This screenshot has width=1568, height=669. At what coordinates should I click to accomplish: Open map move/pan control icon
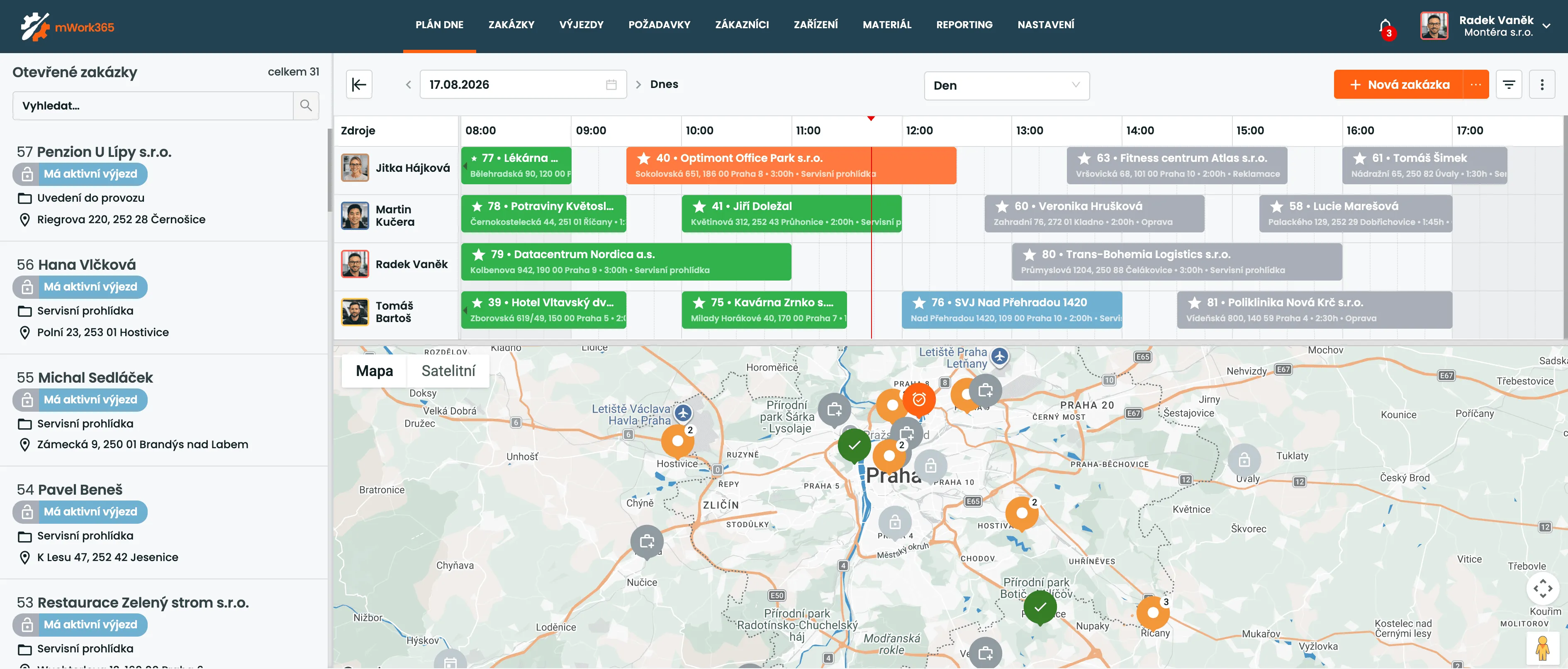pos(1542,588)
